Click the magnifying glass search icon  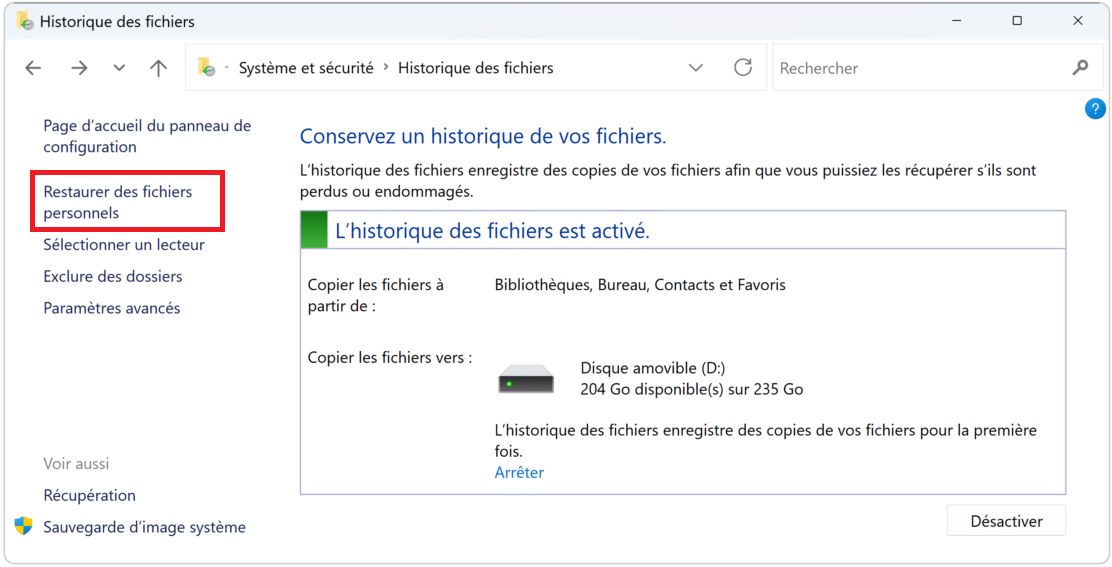(x=1080, y=67)
